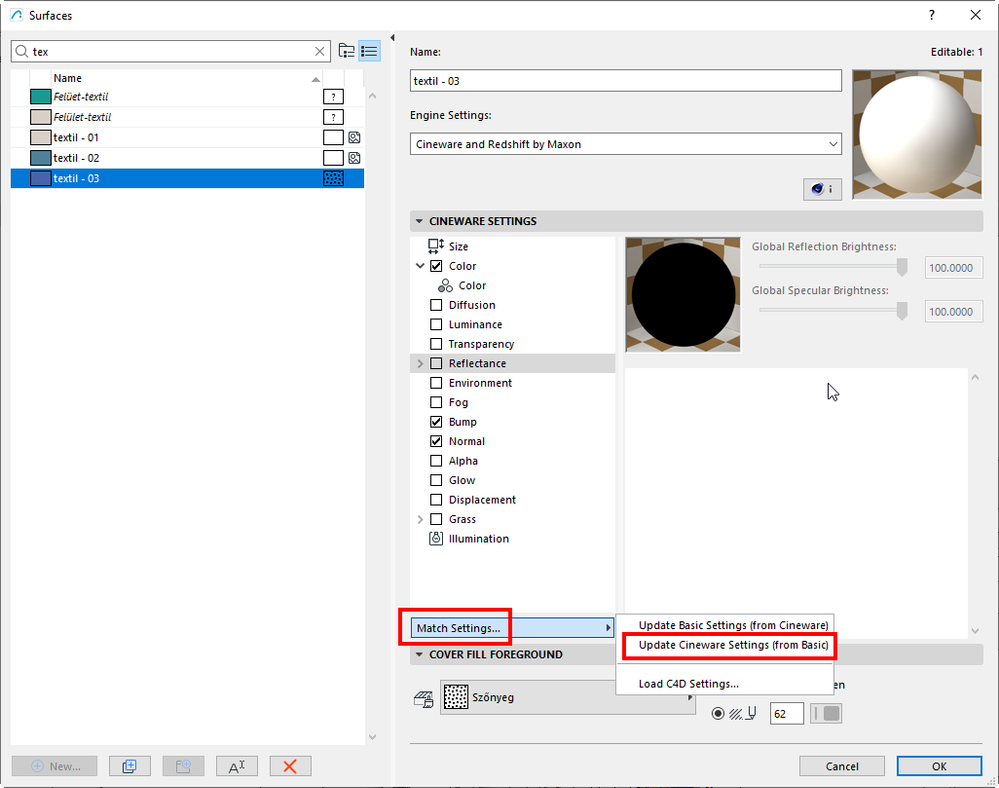
Task: Enable the Diffusion checkbox
Action: tap(436, 304)
